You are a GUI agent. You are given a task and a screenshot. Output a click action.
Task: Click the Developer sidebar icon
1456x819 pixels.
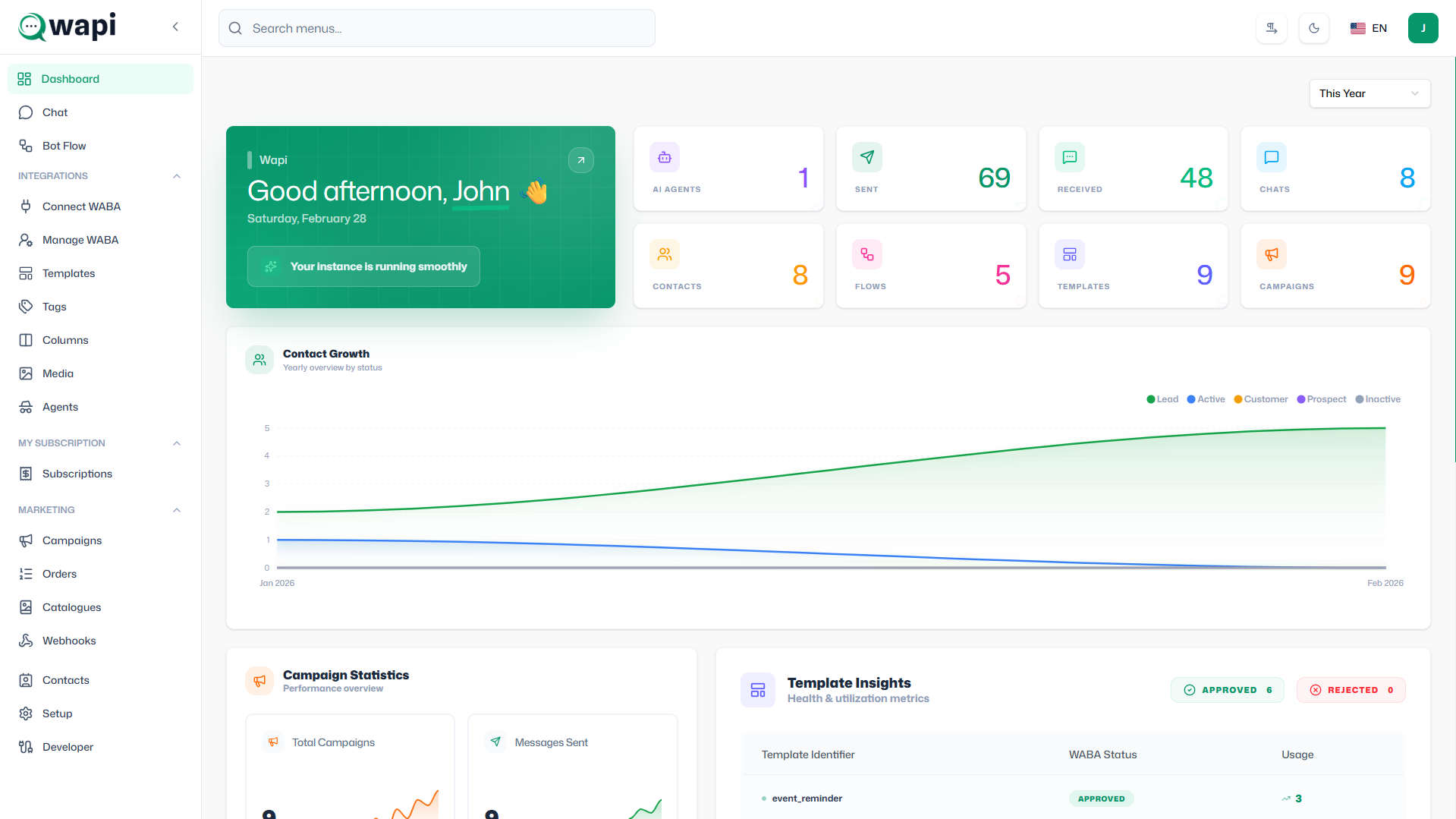(x=26, y=747)
